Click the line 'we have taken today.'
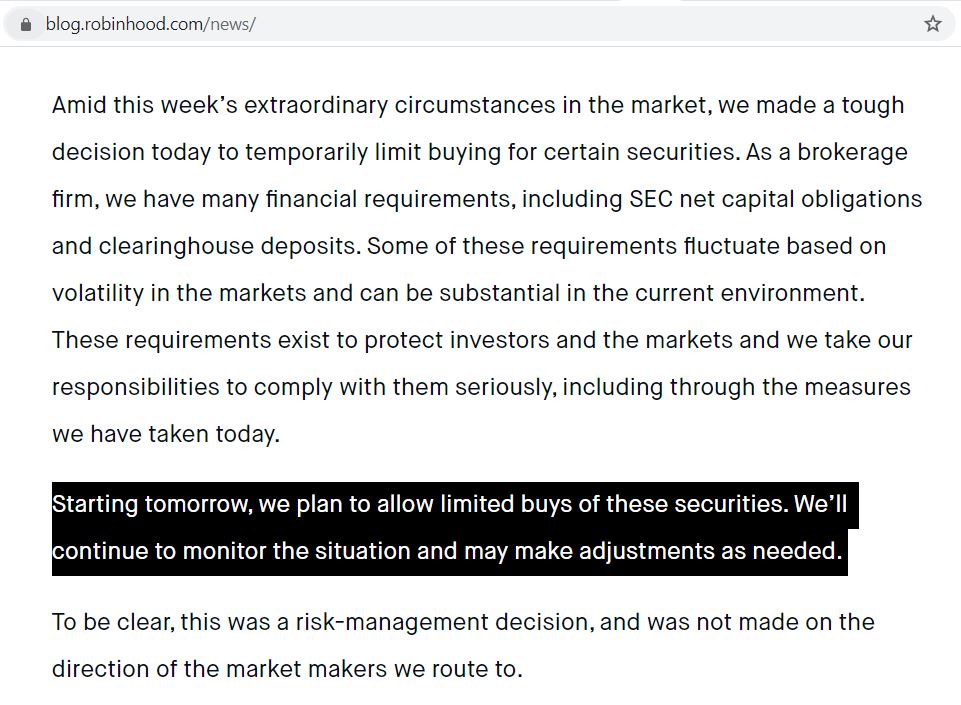Screen dimensions: 961x705 pyautogui.click(x=166, y=434)
